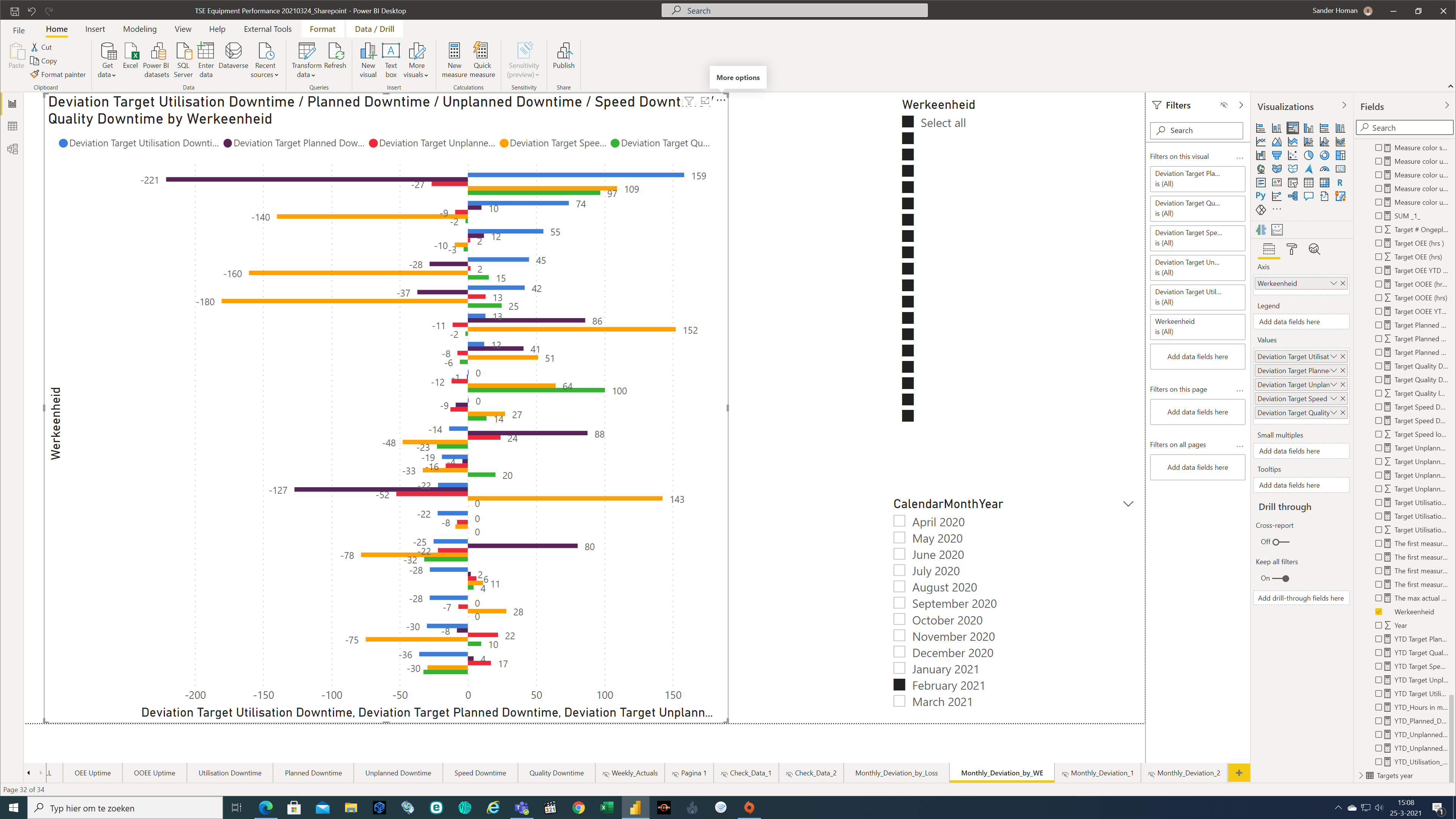This screenshot has width=1456, height=819.
Task: Switch to Model view in left sidebar
Action: [x=13, y=149]
